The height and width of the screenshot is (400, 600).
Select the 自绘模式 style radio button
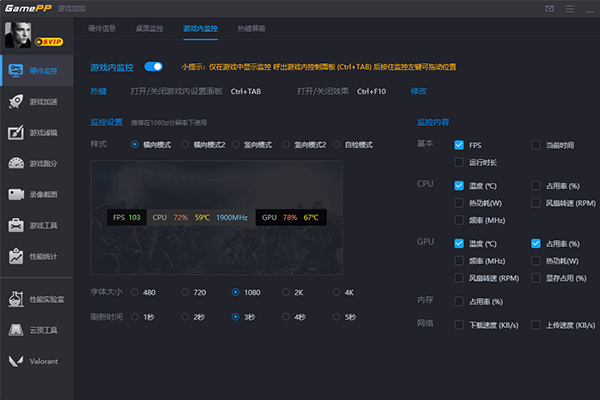click(x=336, y=144)
